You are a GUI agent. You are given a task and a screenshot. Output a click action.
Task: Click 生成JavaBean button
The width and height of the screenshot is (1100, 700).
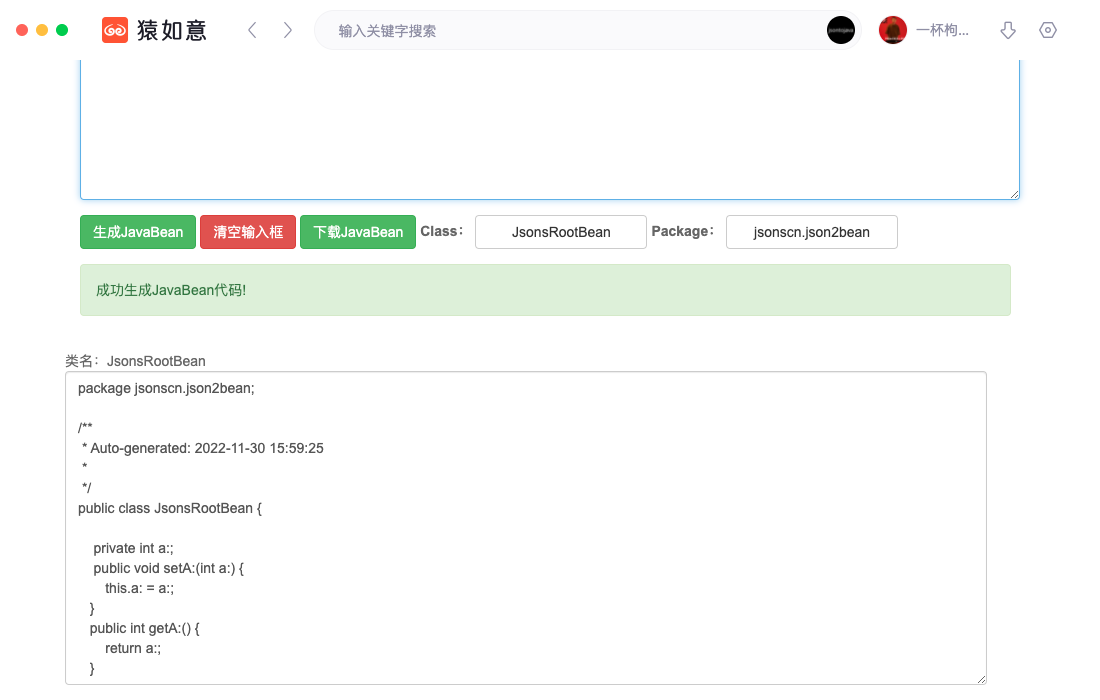click(x=138, y=232)
